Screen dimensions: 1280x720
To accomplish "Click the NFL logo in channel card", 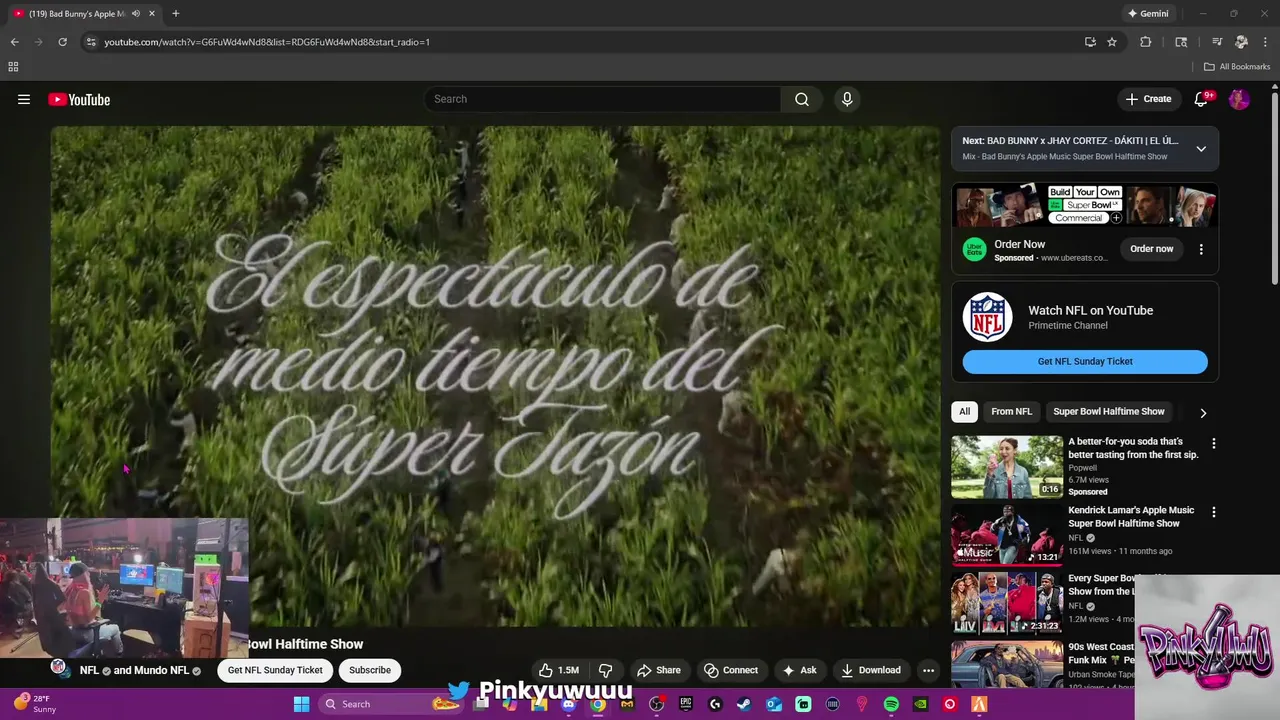I will pos(988,317).
